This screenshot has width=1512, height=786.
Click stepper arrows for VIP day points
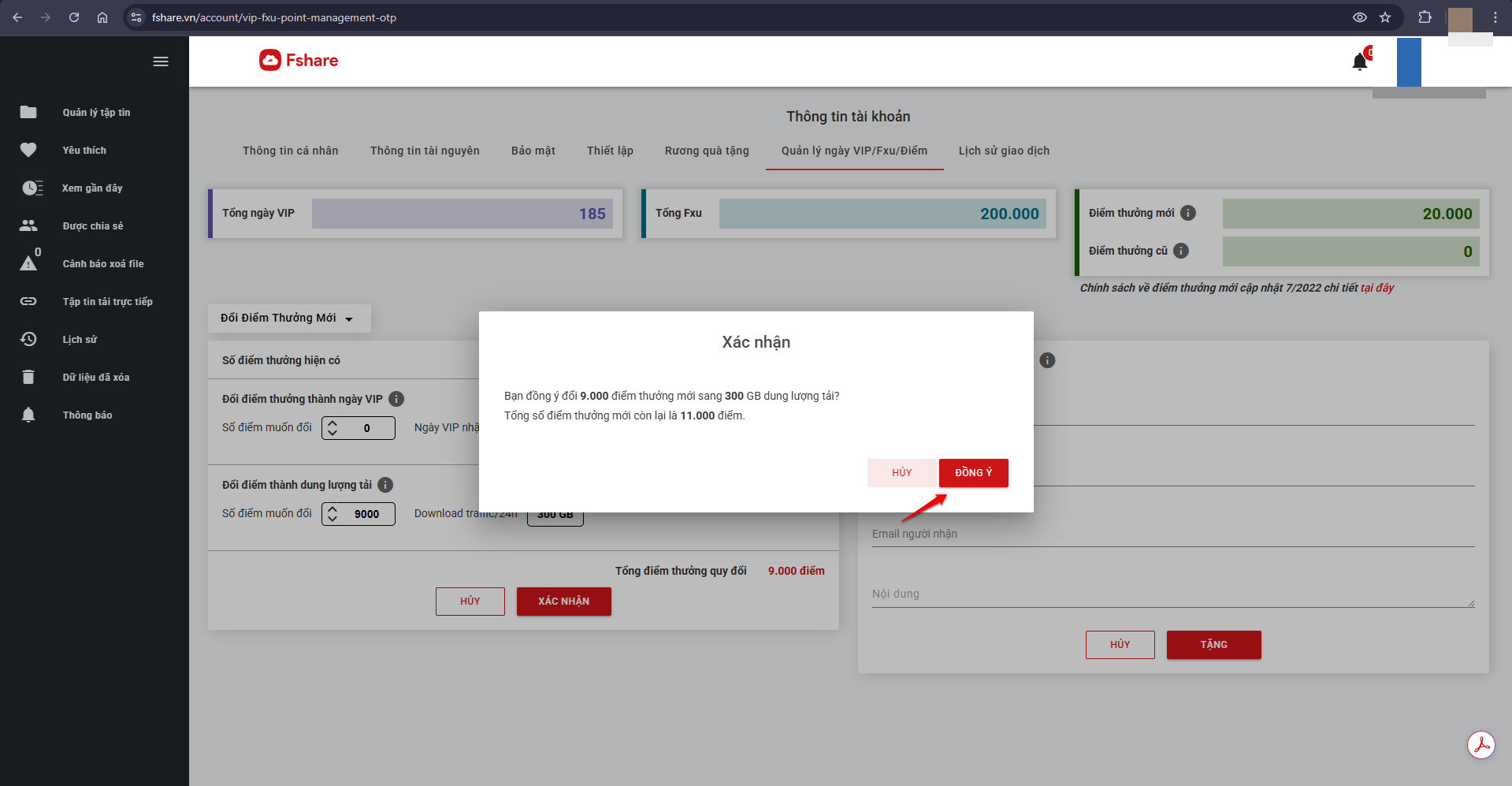[x=332, y=428]
